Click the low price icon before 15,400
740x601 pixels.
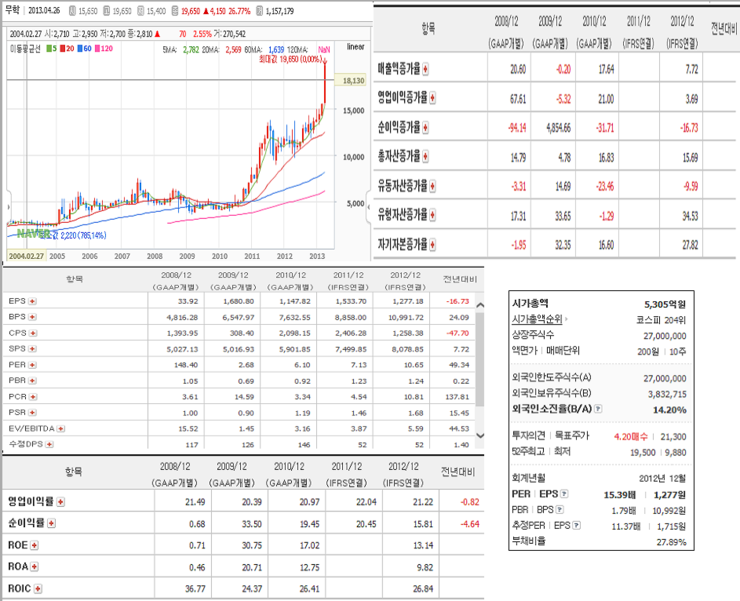[141, 10]
